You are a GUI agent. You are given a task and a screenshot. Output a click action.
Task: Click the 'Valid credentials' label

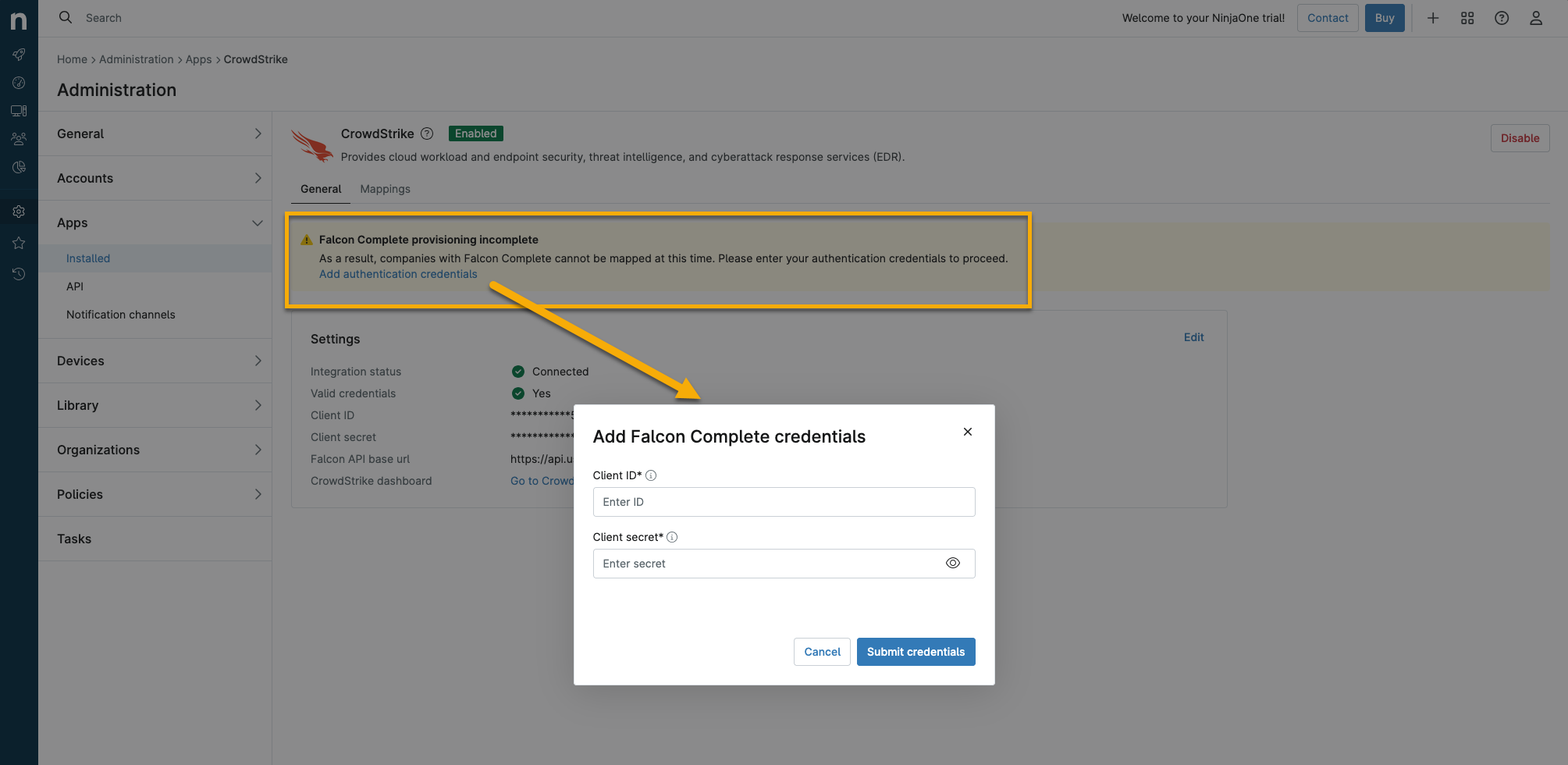353,393
